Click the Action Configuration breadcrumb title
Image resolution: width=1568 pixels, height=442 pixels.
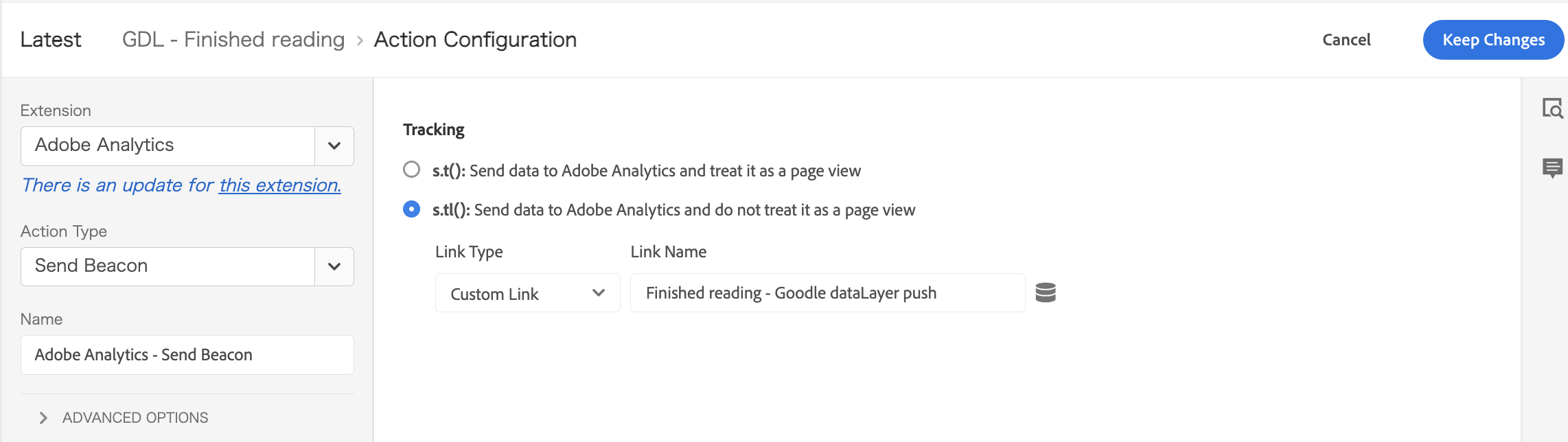475,40
